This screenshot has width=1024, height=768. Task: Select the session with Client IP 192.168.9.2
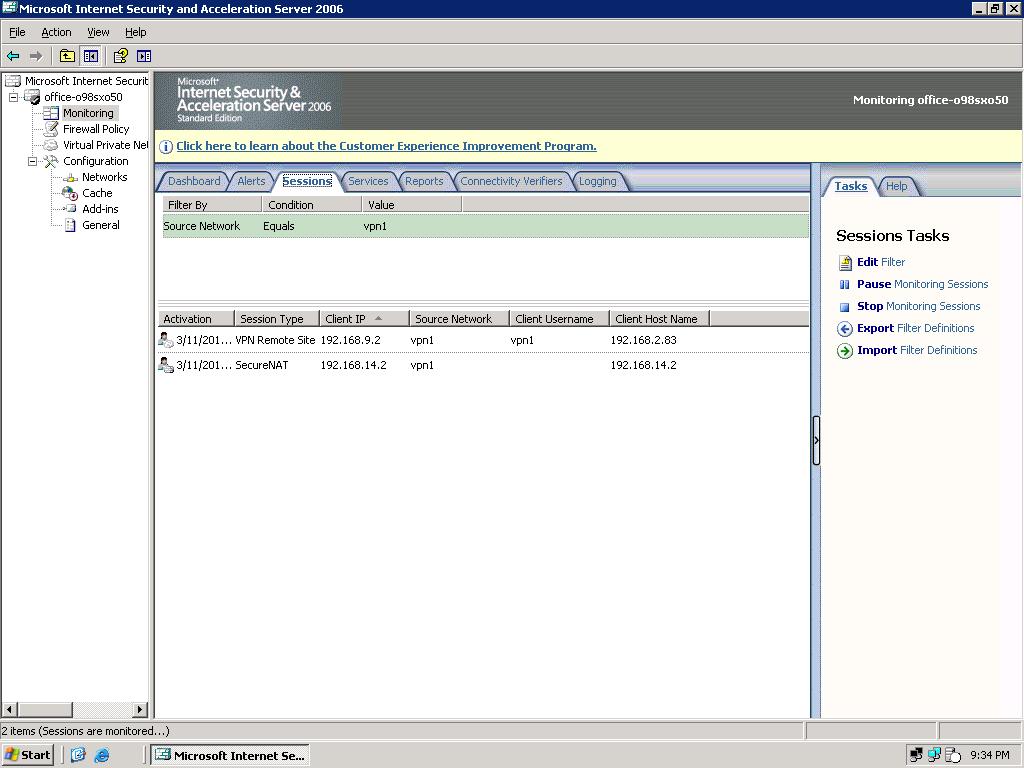[x=483, y=340]
